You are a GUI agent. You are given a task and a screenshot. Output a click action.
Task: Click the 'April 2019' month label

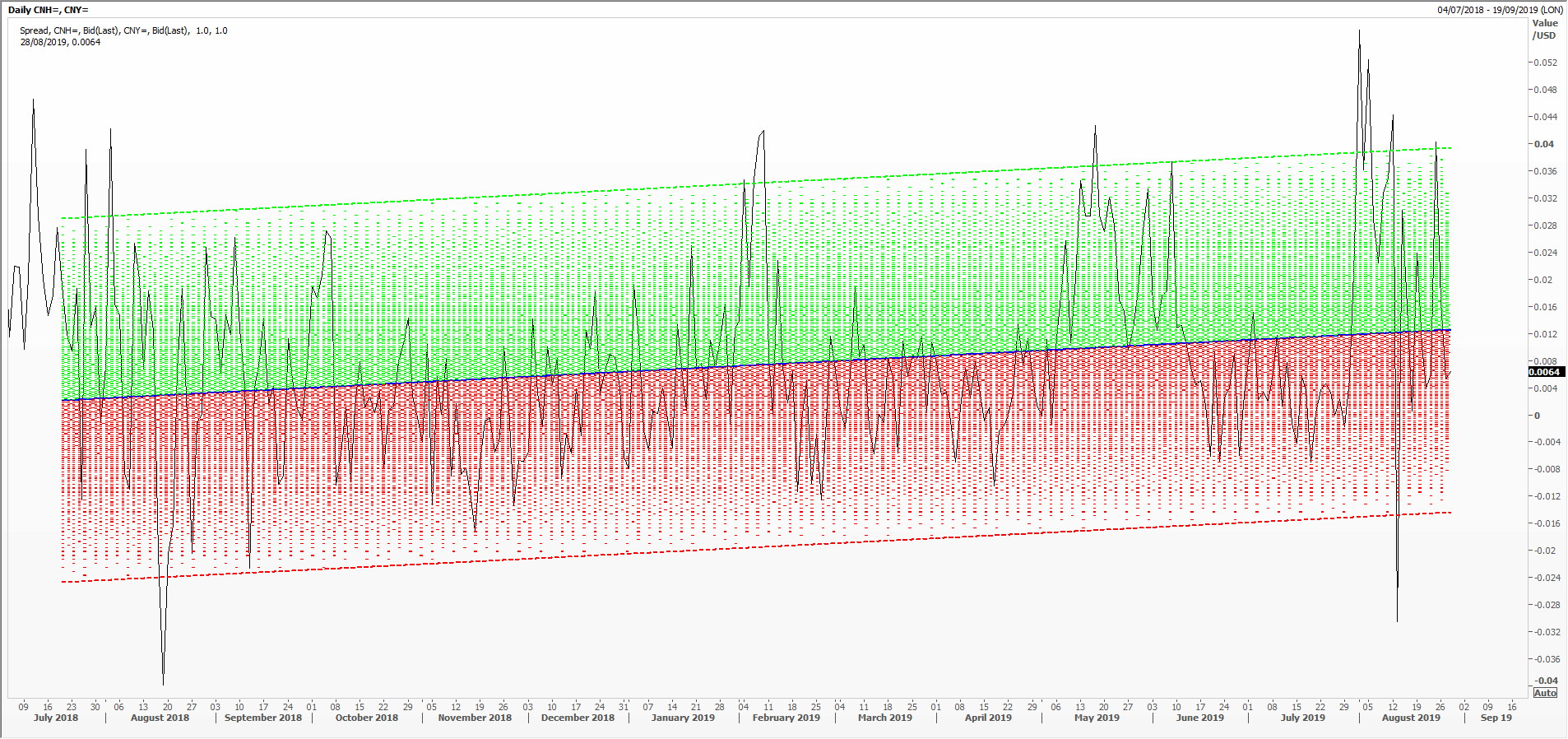[x=988, y=718]
